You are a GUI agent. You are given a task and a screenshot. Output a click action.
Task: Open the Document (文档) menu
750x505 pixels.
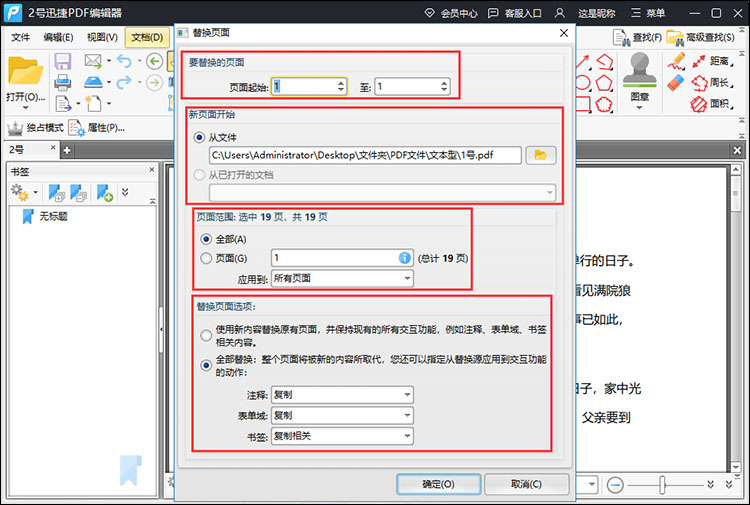click(147, 37)
